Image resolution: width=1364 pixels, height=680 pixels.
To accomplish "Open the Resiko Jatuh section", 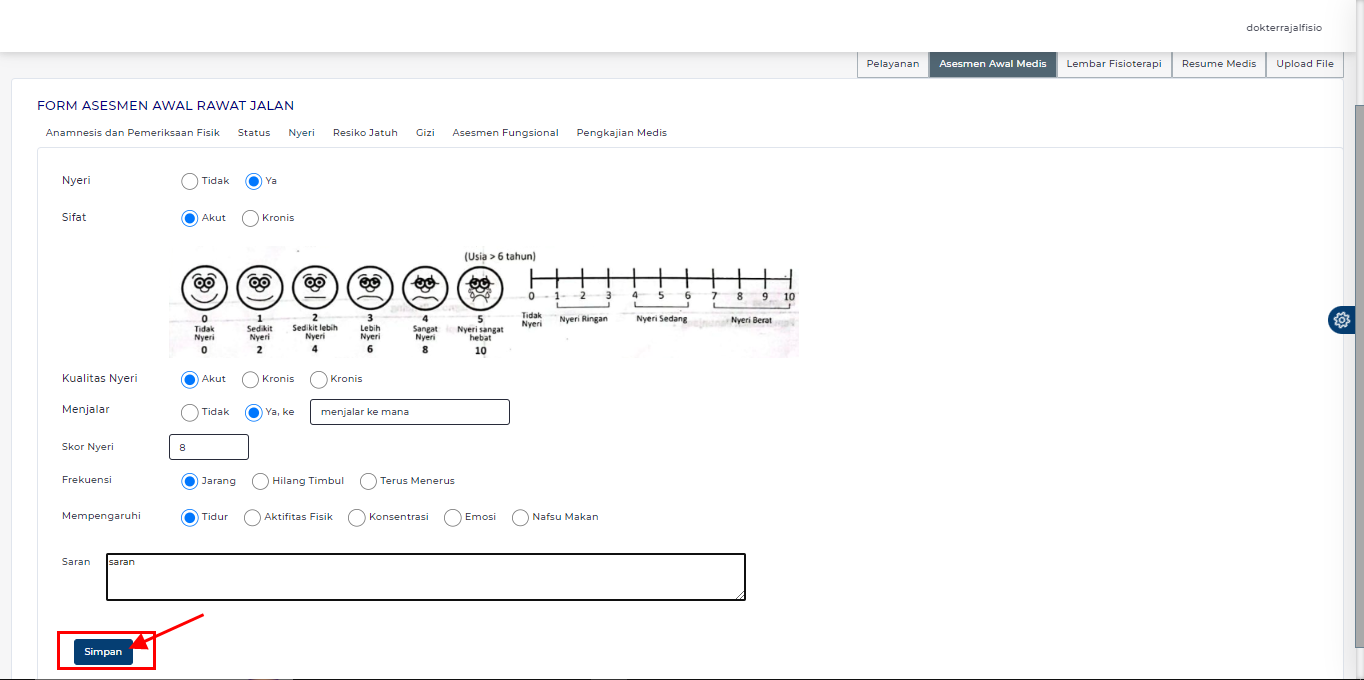I will [365, 132].
